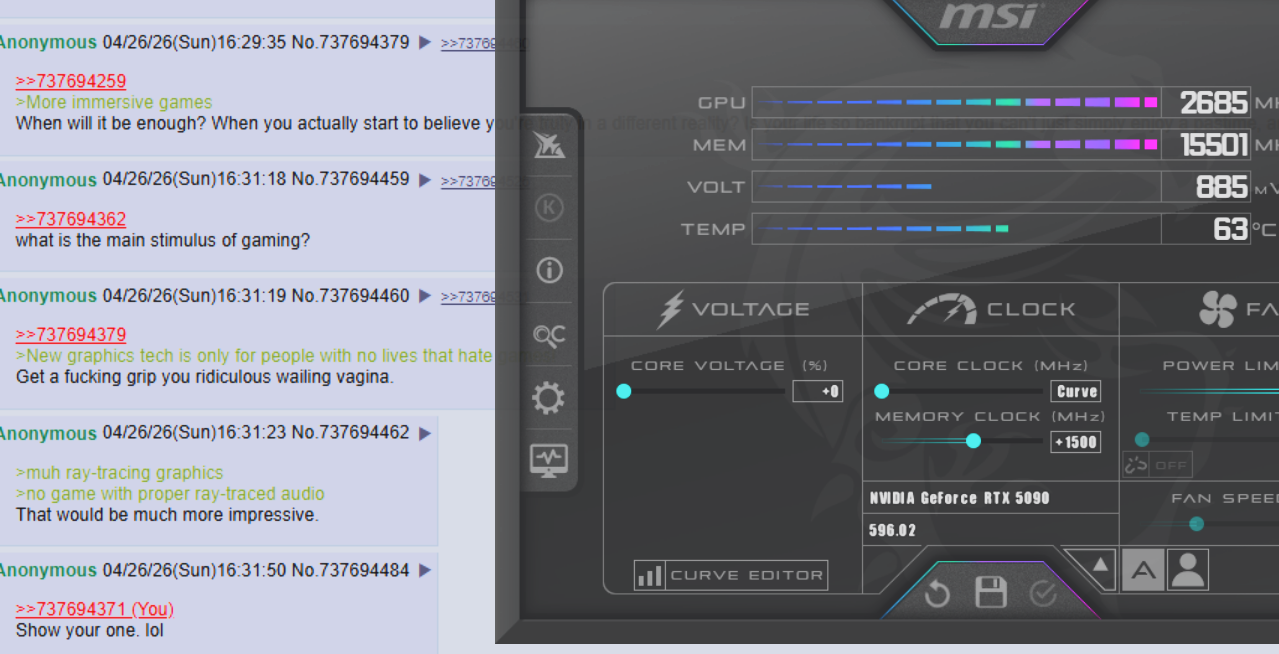Open post menu arrow for No.737694459

tap(425, 180)
